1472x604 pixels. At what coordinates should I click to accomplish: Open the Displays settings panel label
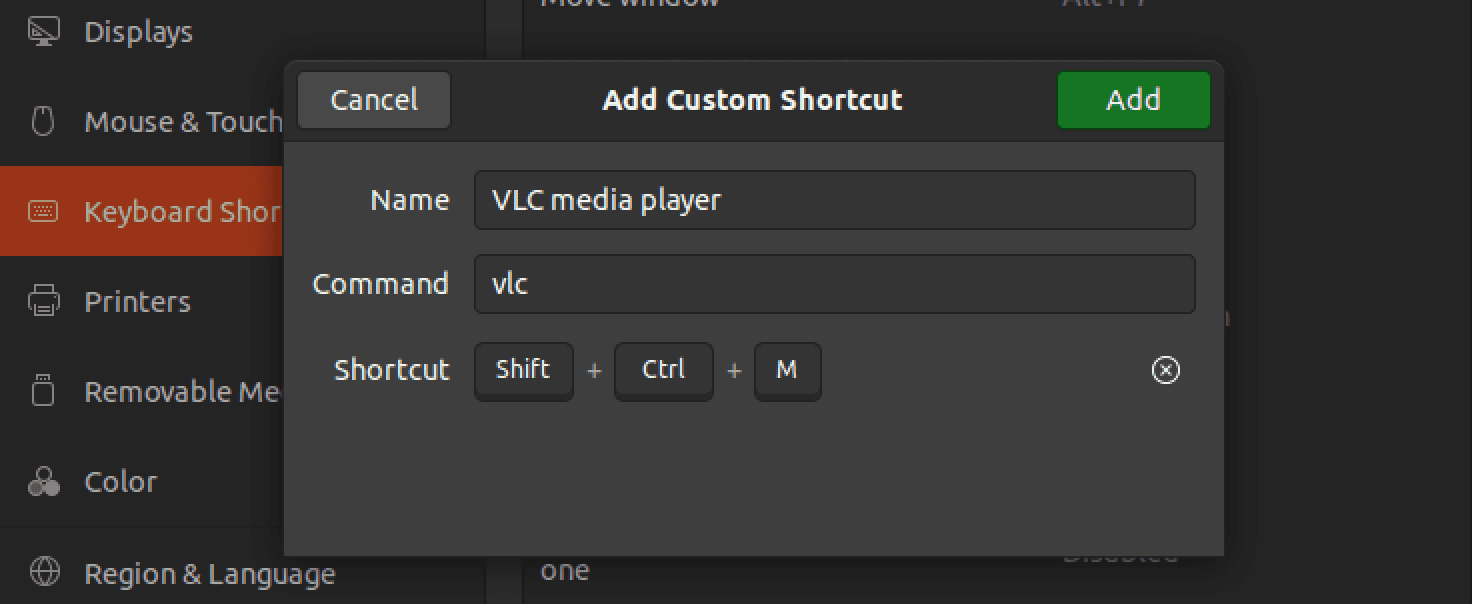138,32
